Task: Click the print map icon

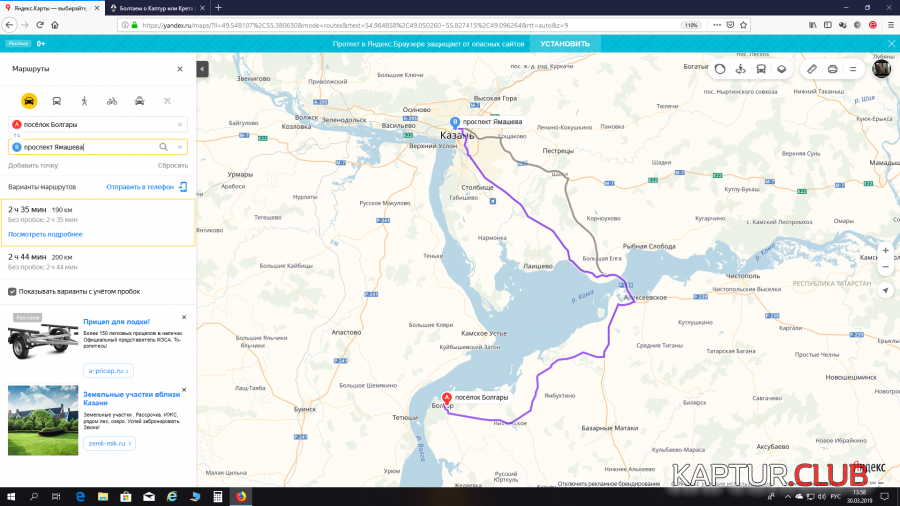Action: (833, 70)
